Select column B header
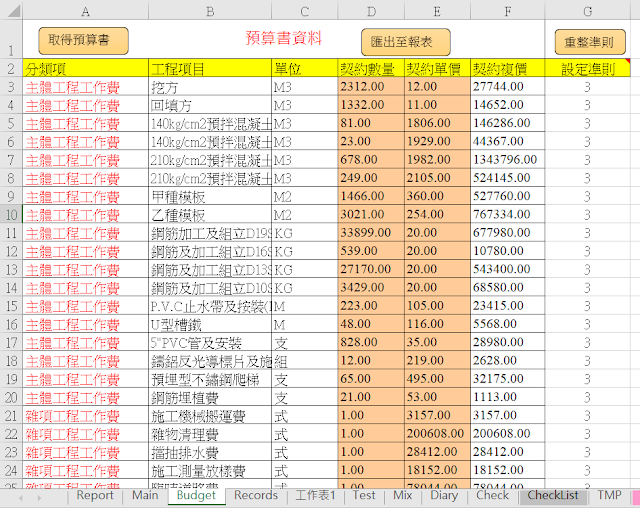 click(x=210, y=11)
